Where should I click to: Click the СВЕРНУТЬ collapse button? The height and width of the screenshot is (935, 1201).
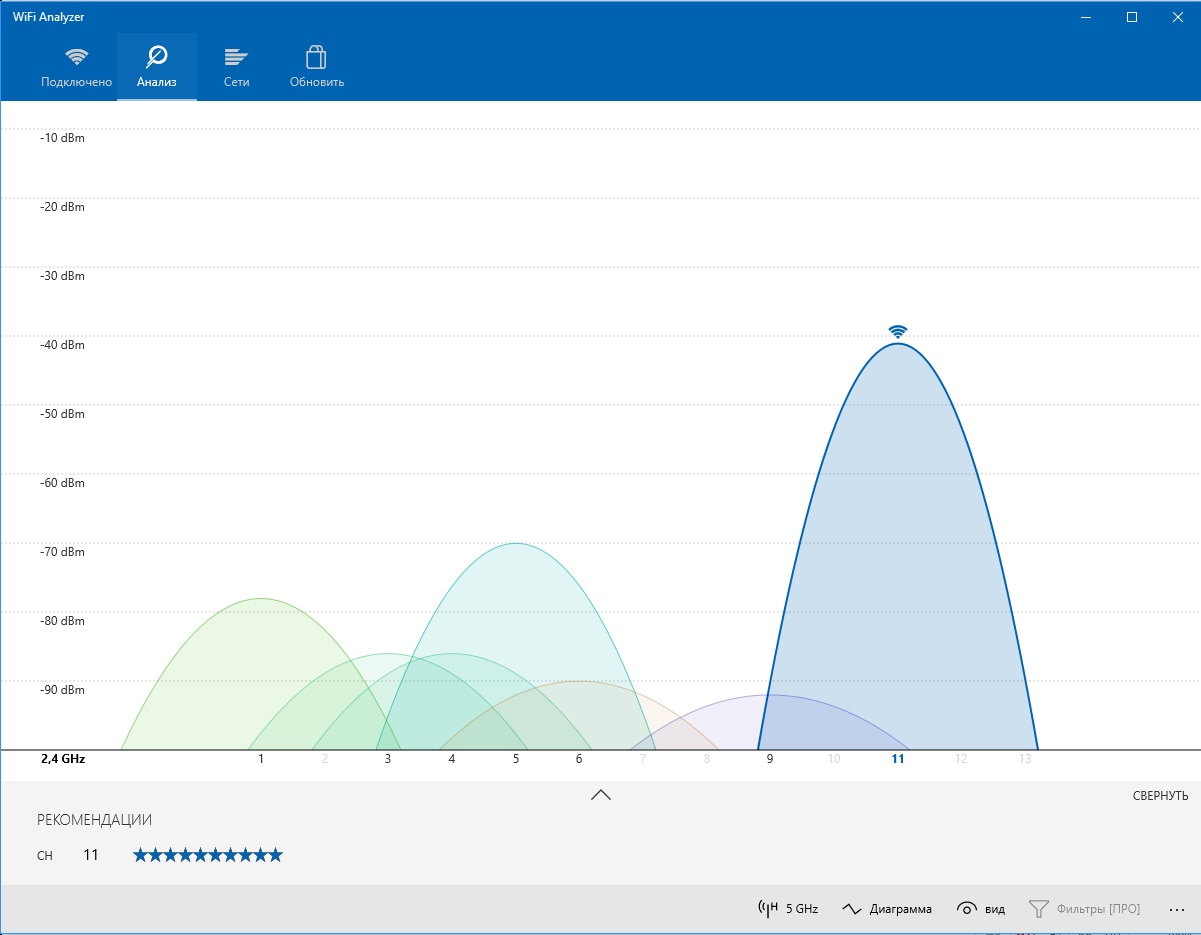1160,796
